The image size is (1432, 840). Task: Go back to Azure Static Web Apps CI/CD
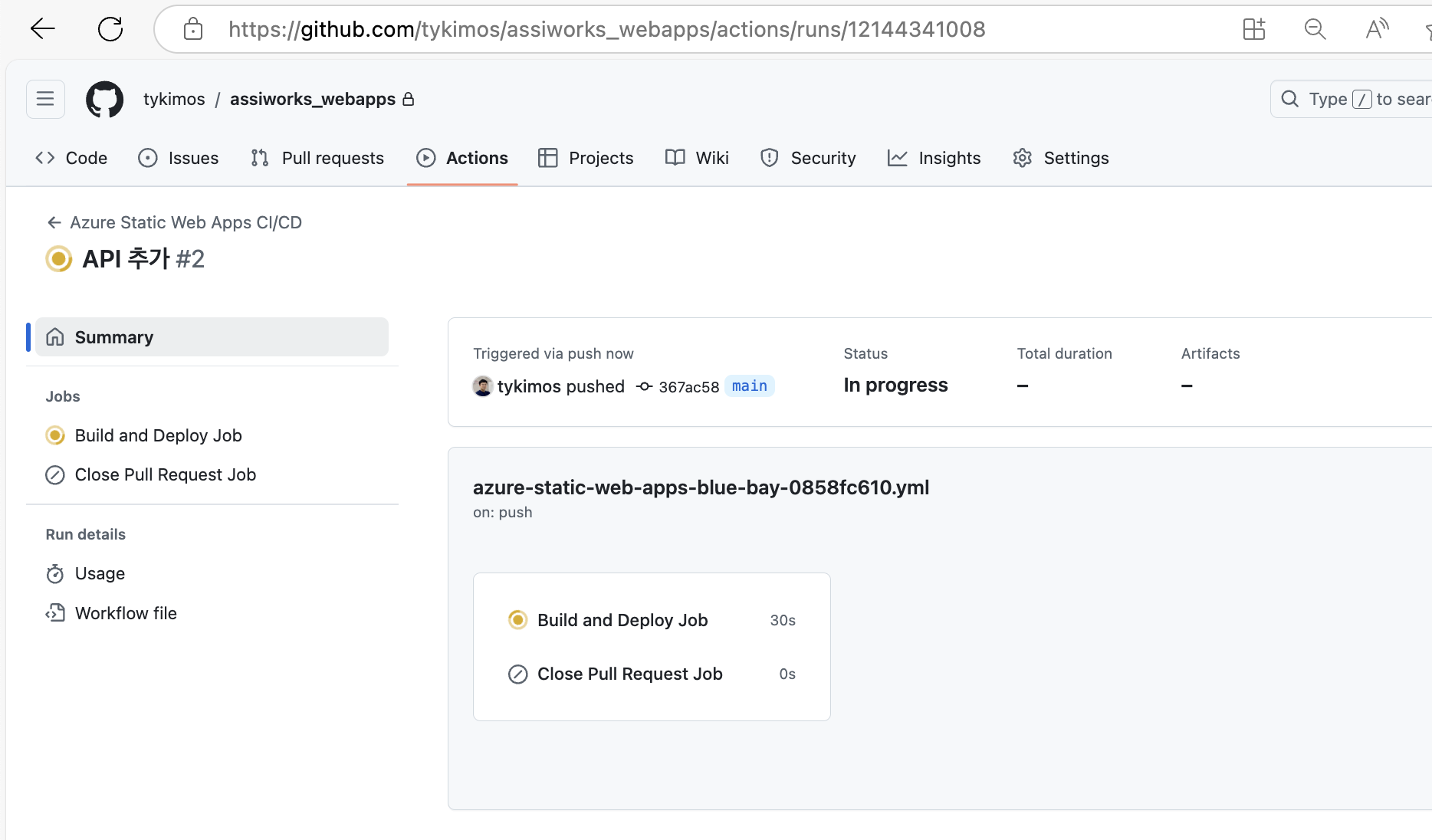tap(185, 222)
